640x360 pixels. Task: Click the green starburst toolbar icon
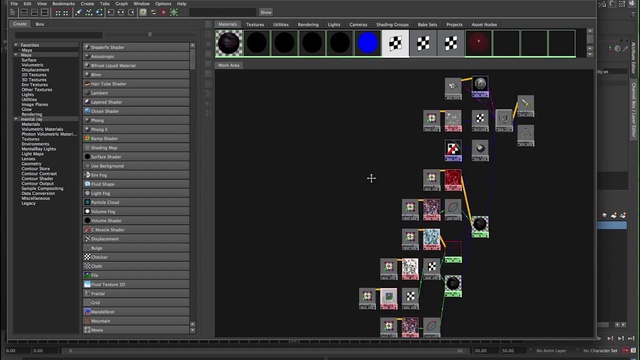[174, 12]
